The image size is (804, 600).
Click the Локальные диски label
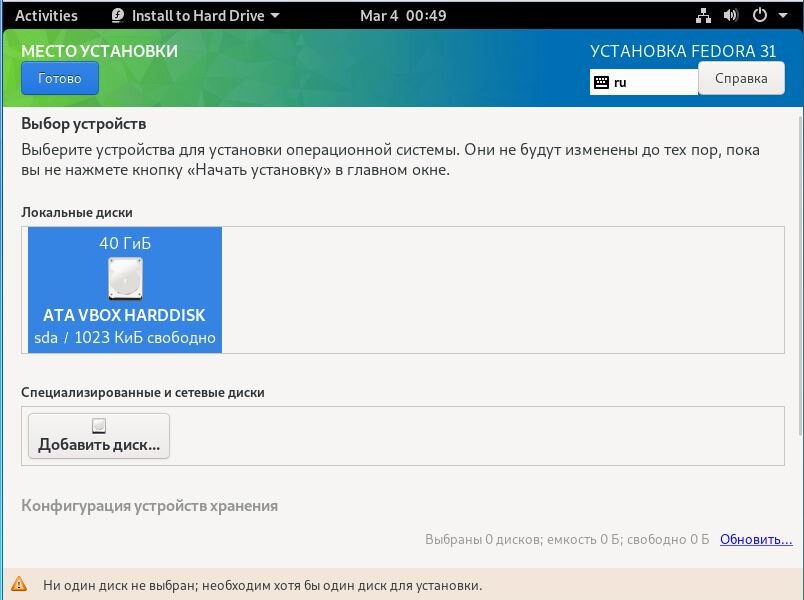coord(77,212)
